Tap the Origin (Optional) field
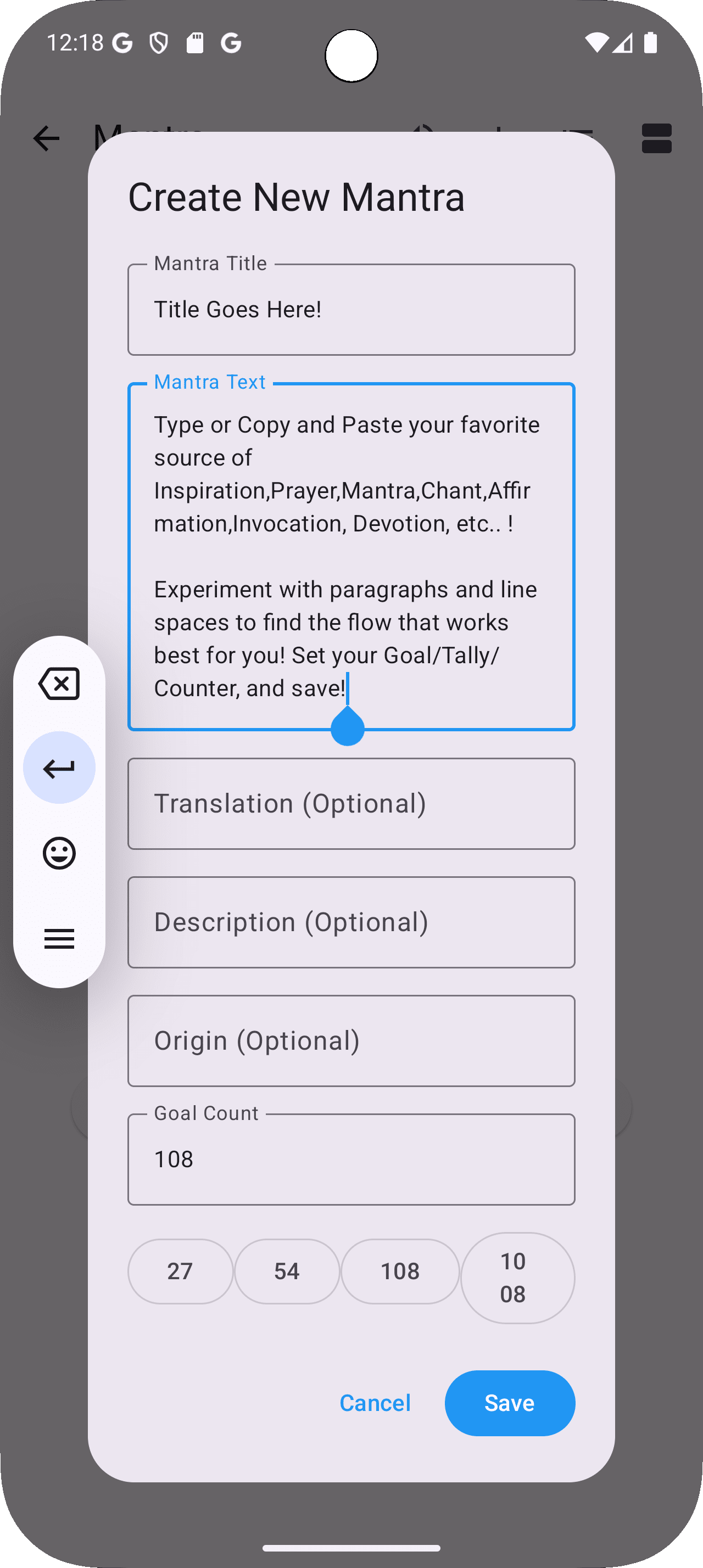Viewport: 703px width, 1568px height. 351,1041
